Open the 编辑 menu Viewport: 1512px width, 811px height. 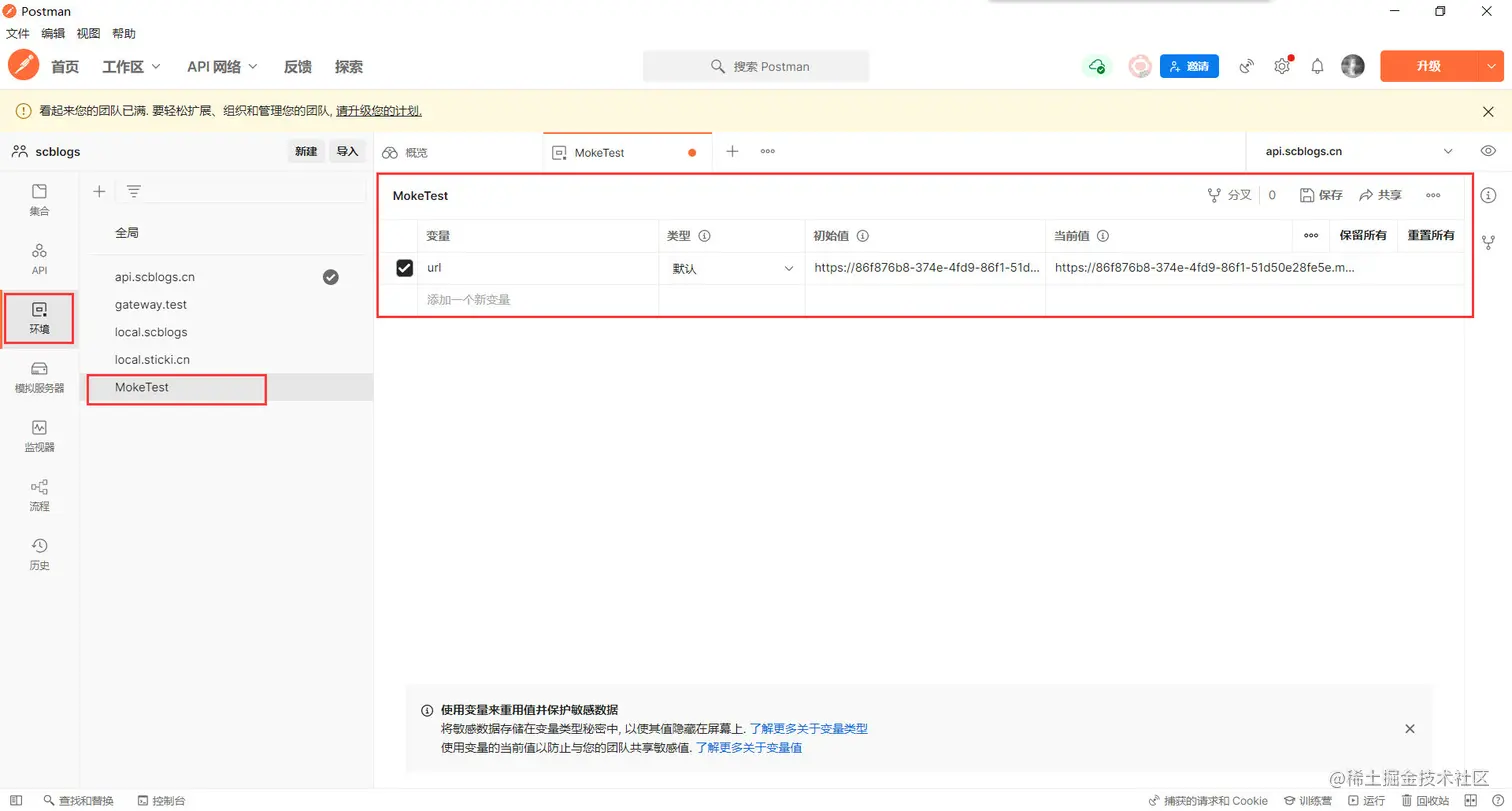(x=53, y=33)
